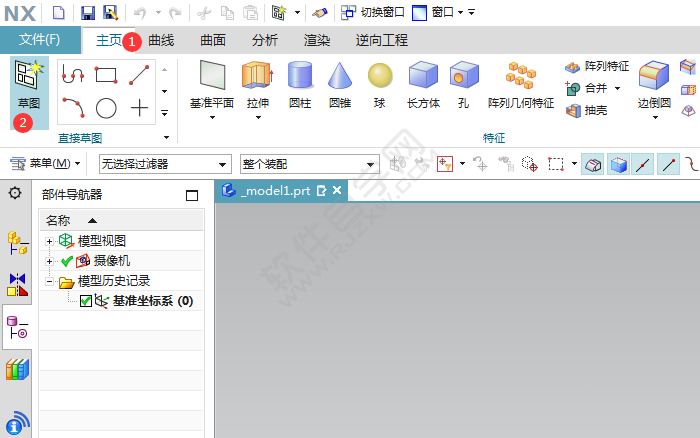This screenshot has height=438, width=700.
Task: Select the 圆锥 (Cone) tool
Action: click(340, 77)
